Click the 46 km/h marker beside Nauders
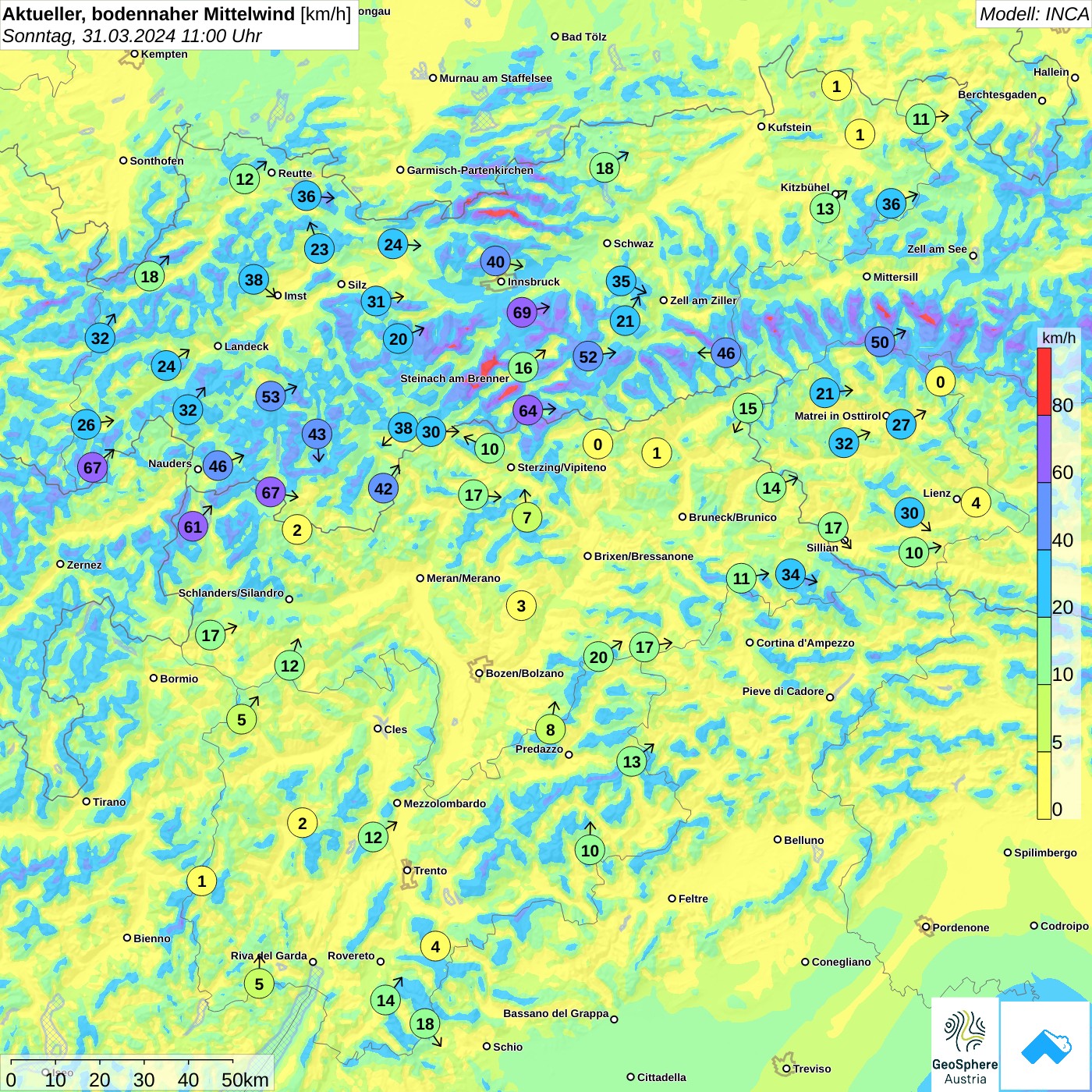The height and width of the screenshot is (1092, 1092). point(218,466)
